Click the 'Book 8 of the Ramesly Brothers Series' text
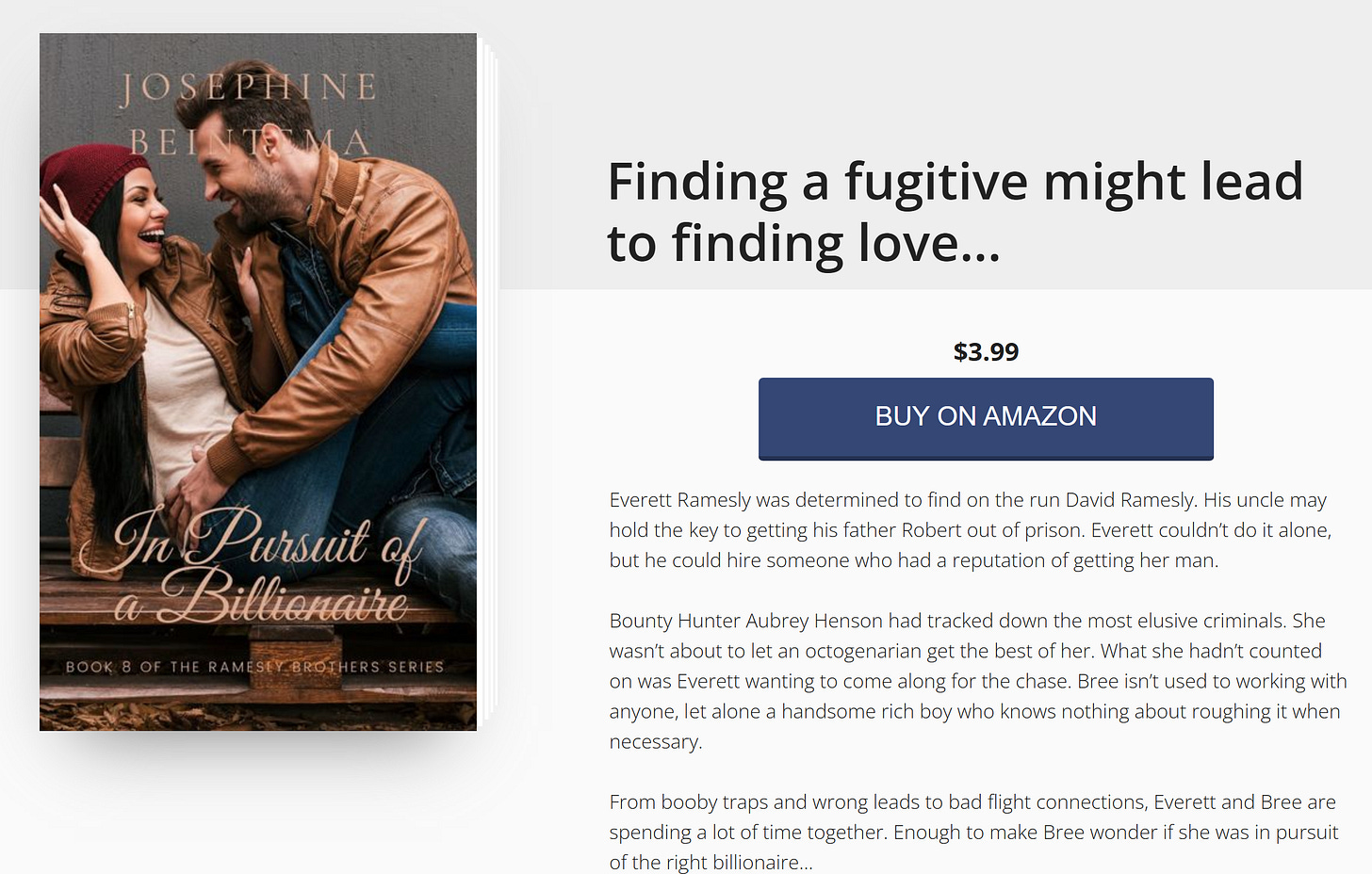Screen dimensions: 1372x874 (254, 667)
